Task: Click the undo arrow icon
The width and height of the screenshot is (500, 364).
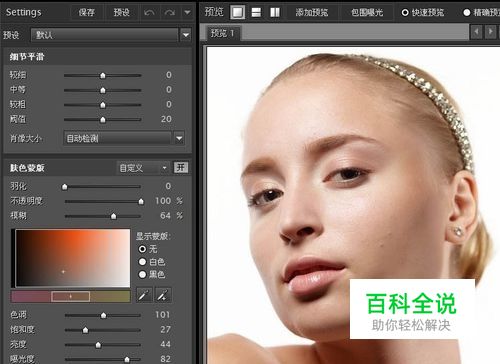Action: coord(149,13)
